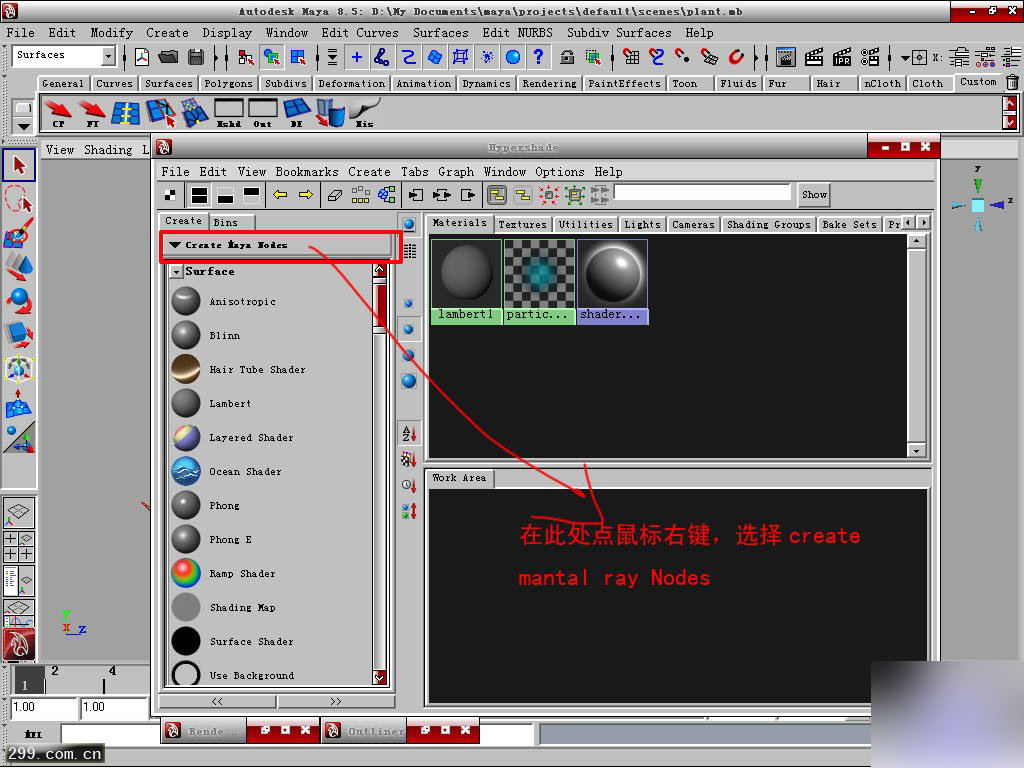Toggle show top and bottom tabs layout

(199, 195)
